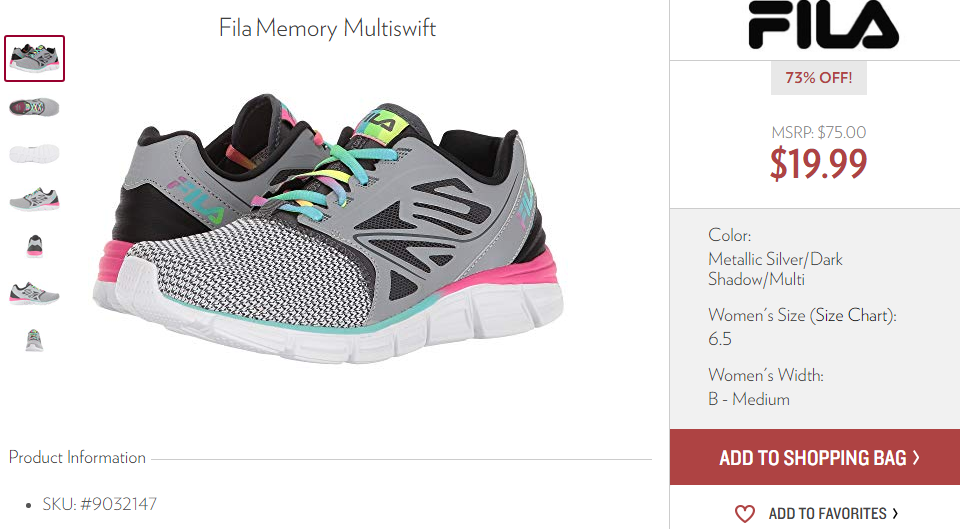Image resolution: width=960 pixels, height=529 pixels.
Task: Select the Metallic Silver/Dark Shadow/Multi color option
Action: pos(775,269)
